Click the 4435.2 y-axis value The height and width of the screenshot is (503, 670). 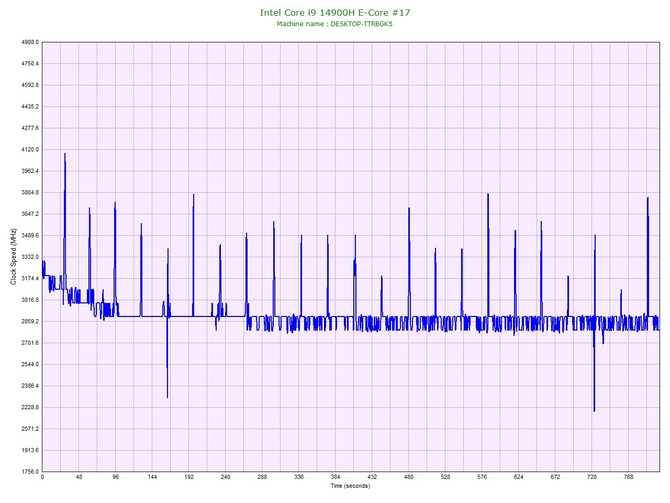pyautogui.click(x=30, y=106)
